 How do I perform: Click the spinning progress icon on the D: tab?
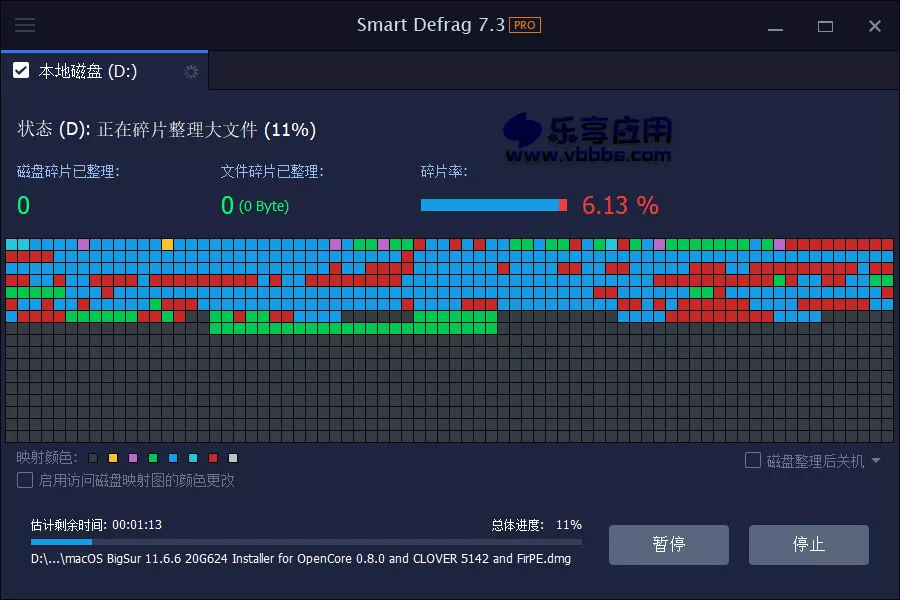(x=190, y=71)
